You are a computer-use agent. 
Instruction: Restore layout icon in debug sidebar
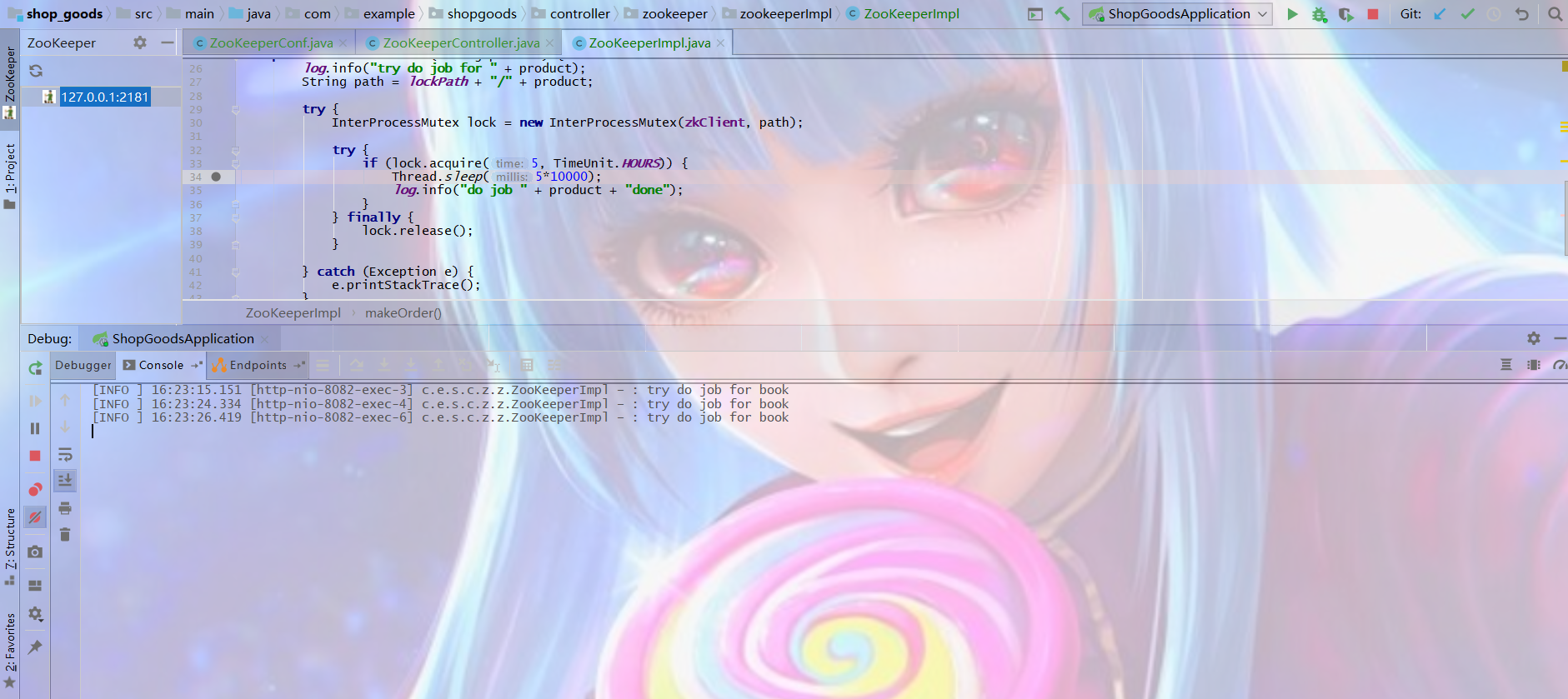(x=35, y=585)
